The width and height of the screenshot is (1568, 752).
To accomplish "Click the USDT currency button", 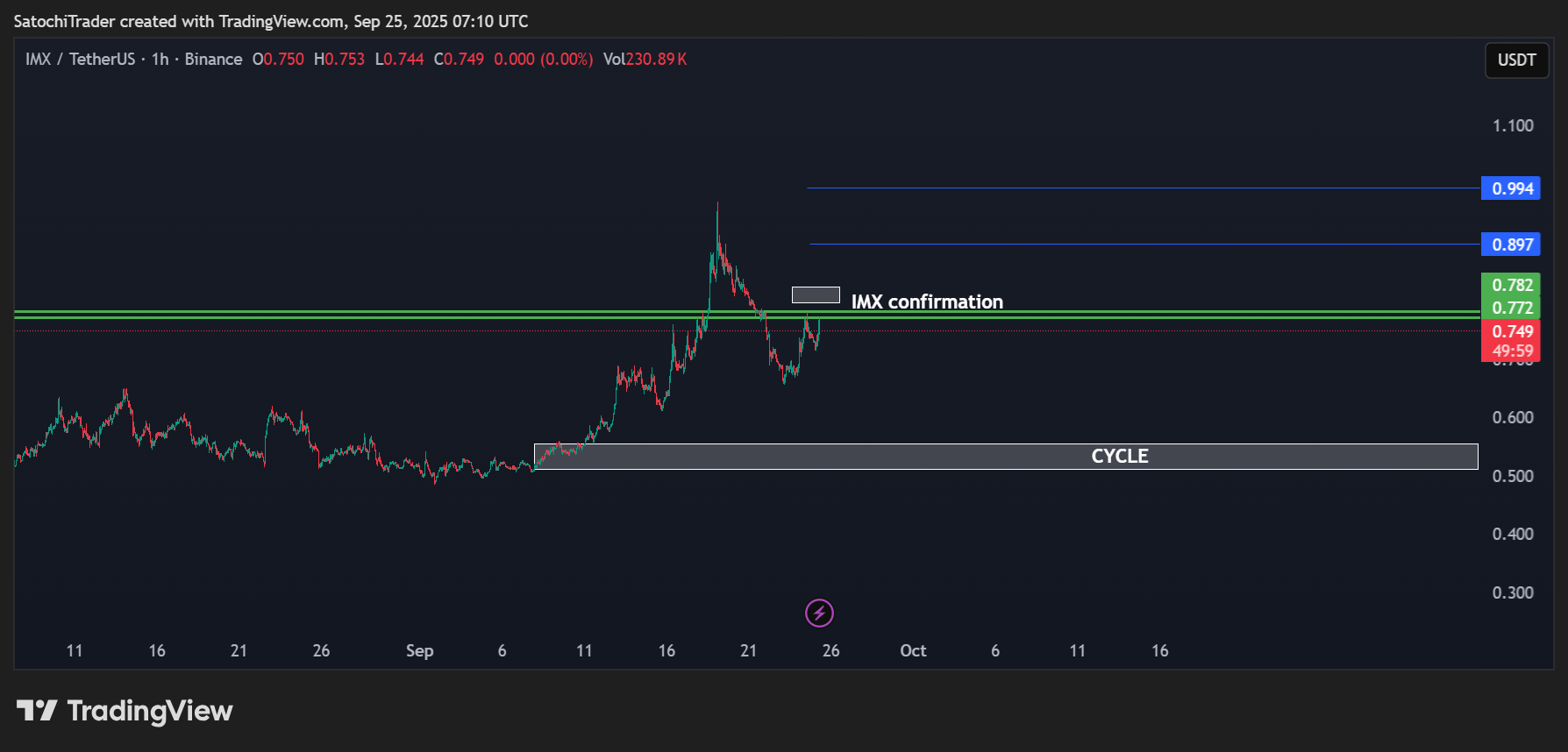I will pyautogui.click(x=1516, y=60).
